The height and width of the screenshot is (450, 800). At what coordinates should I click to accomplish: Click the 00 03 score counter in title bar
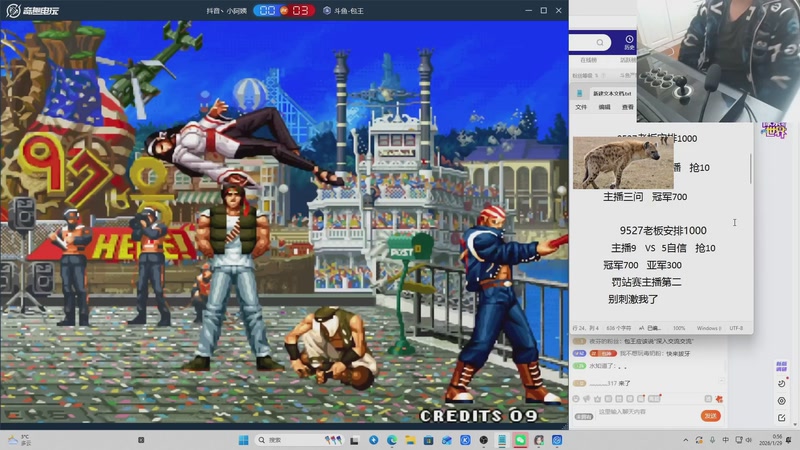(x=284, y=10)
